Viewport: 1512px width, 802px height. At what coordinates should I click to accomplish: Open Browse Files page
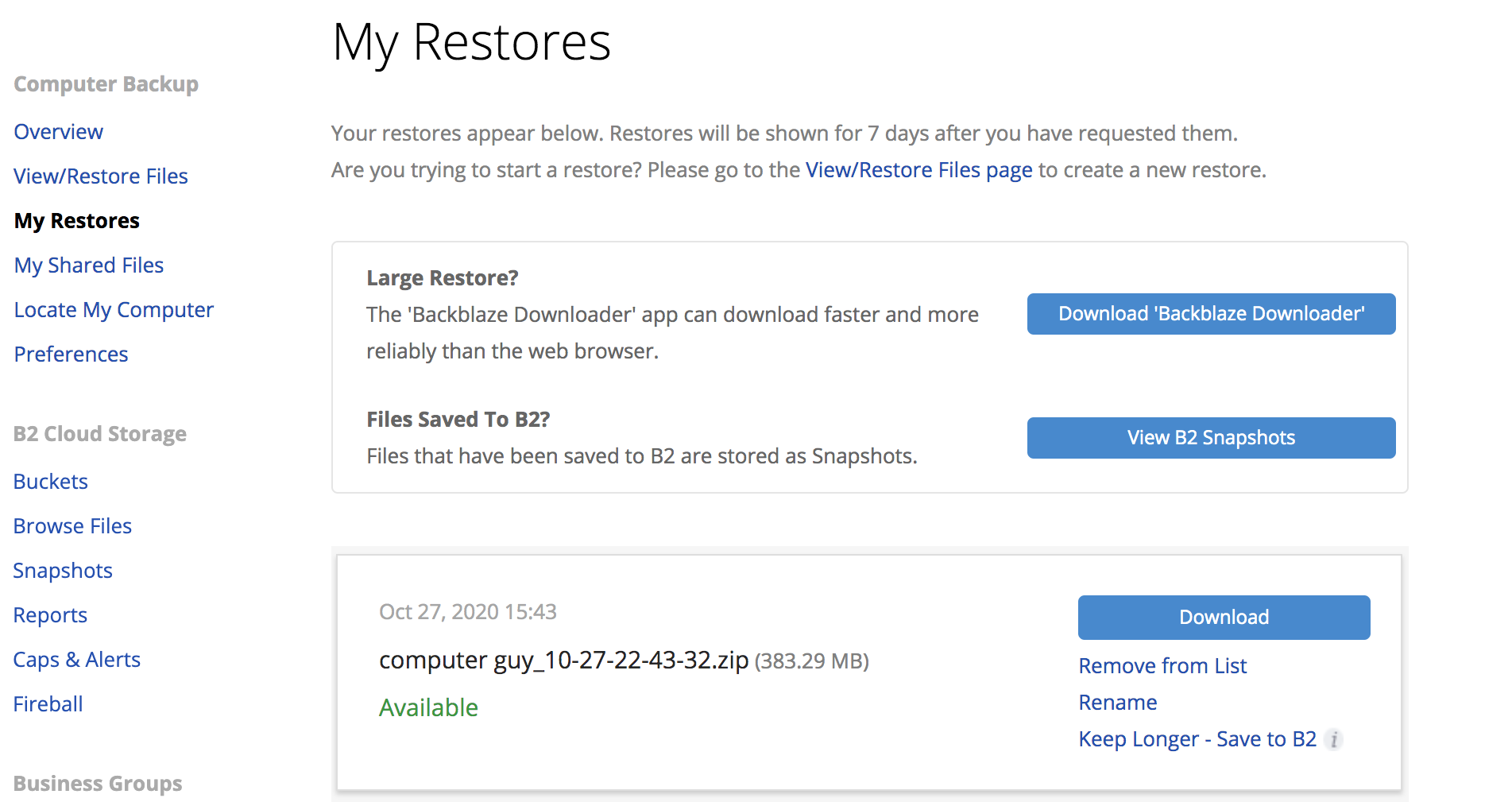pos(73,526)
